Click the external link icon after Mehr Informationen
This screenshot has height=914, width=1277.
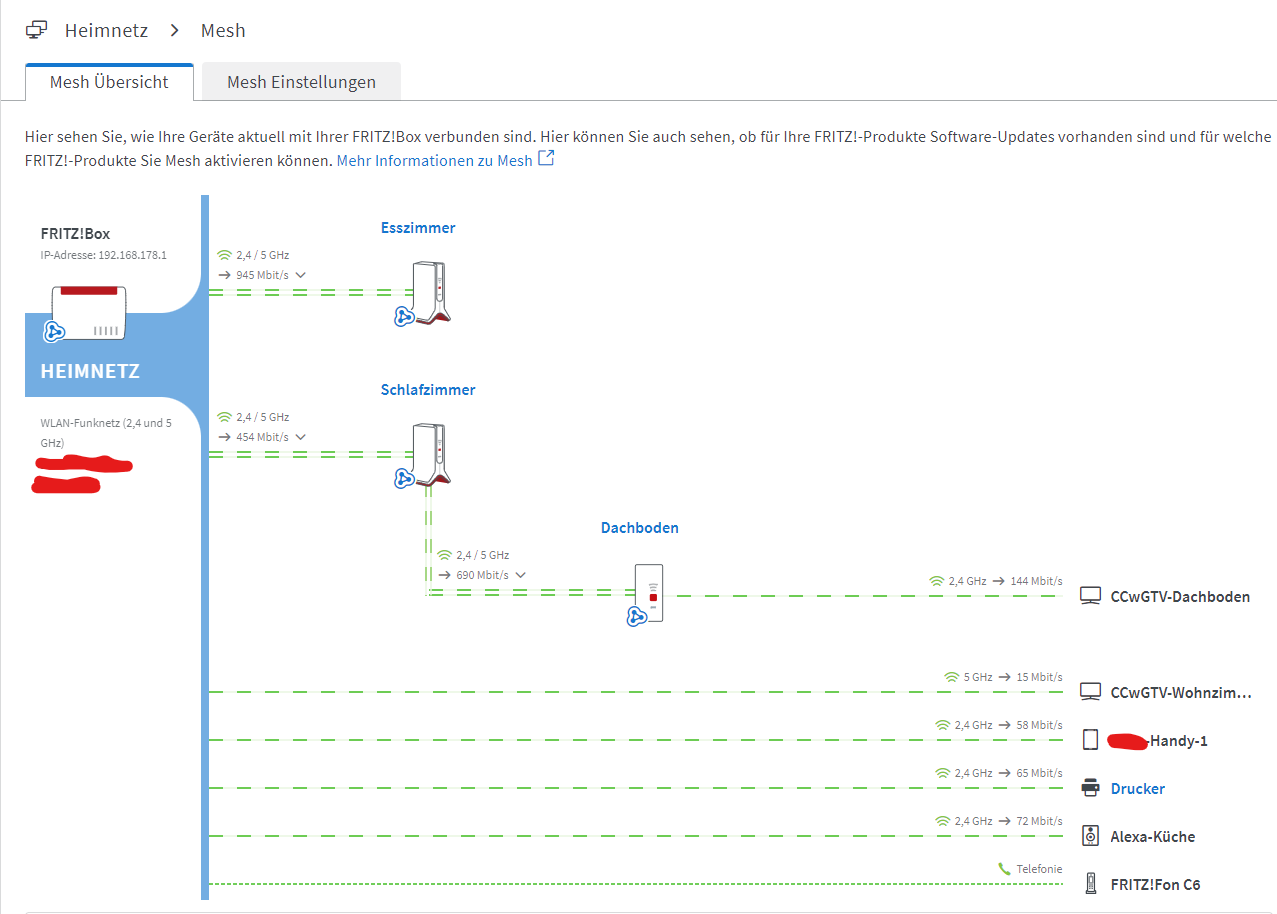546,159
